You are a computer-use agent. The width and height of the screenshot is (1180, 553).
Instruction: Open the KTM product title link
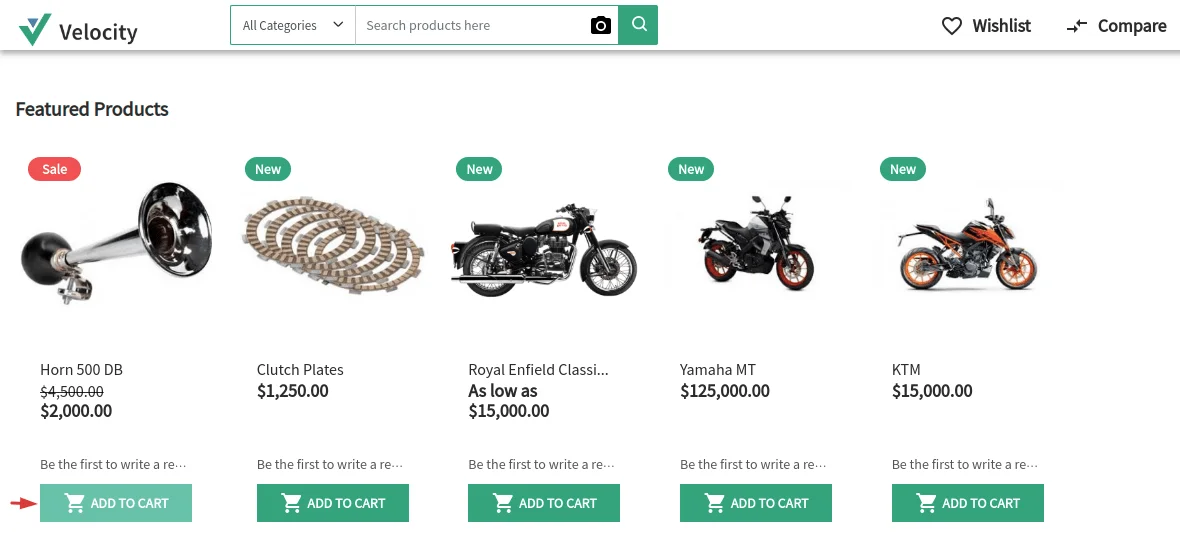[906, 370]
